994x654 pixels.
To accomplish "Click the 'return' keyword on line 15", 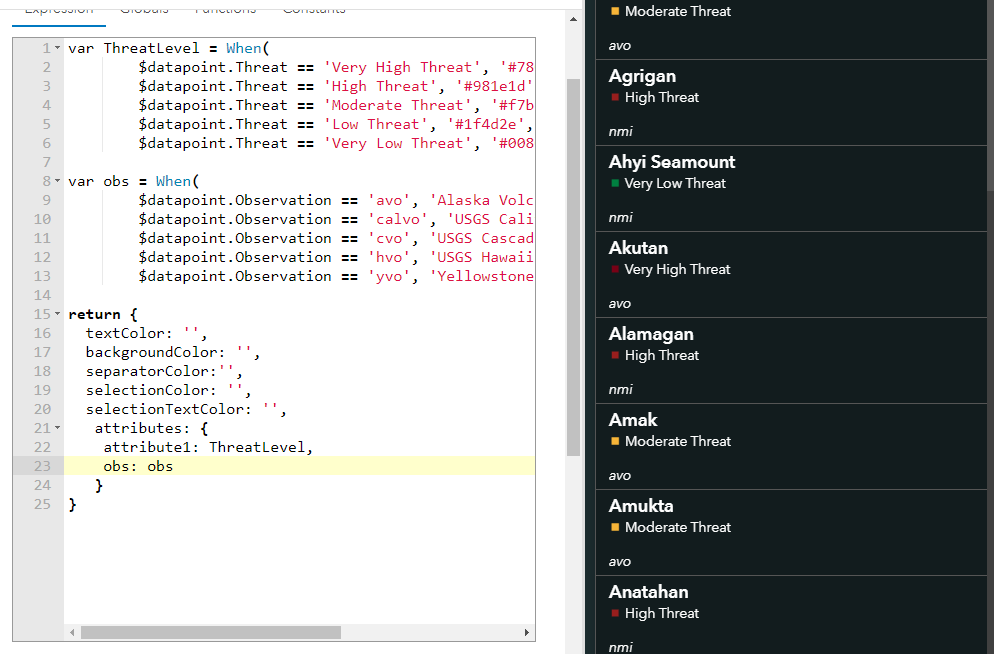I will 94,314.
